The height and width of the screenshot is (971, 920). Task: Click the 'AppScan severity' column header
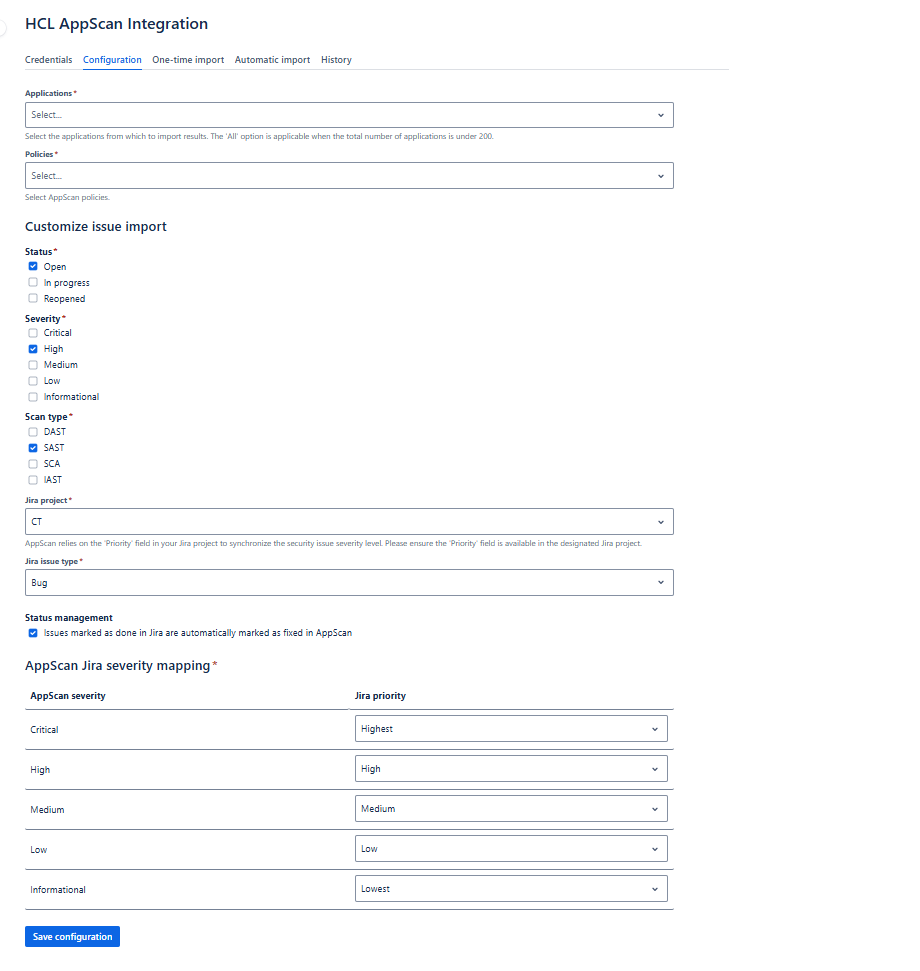point(68,696)
